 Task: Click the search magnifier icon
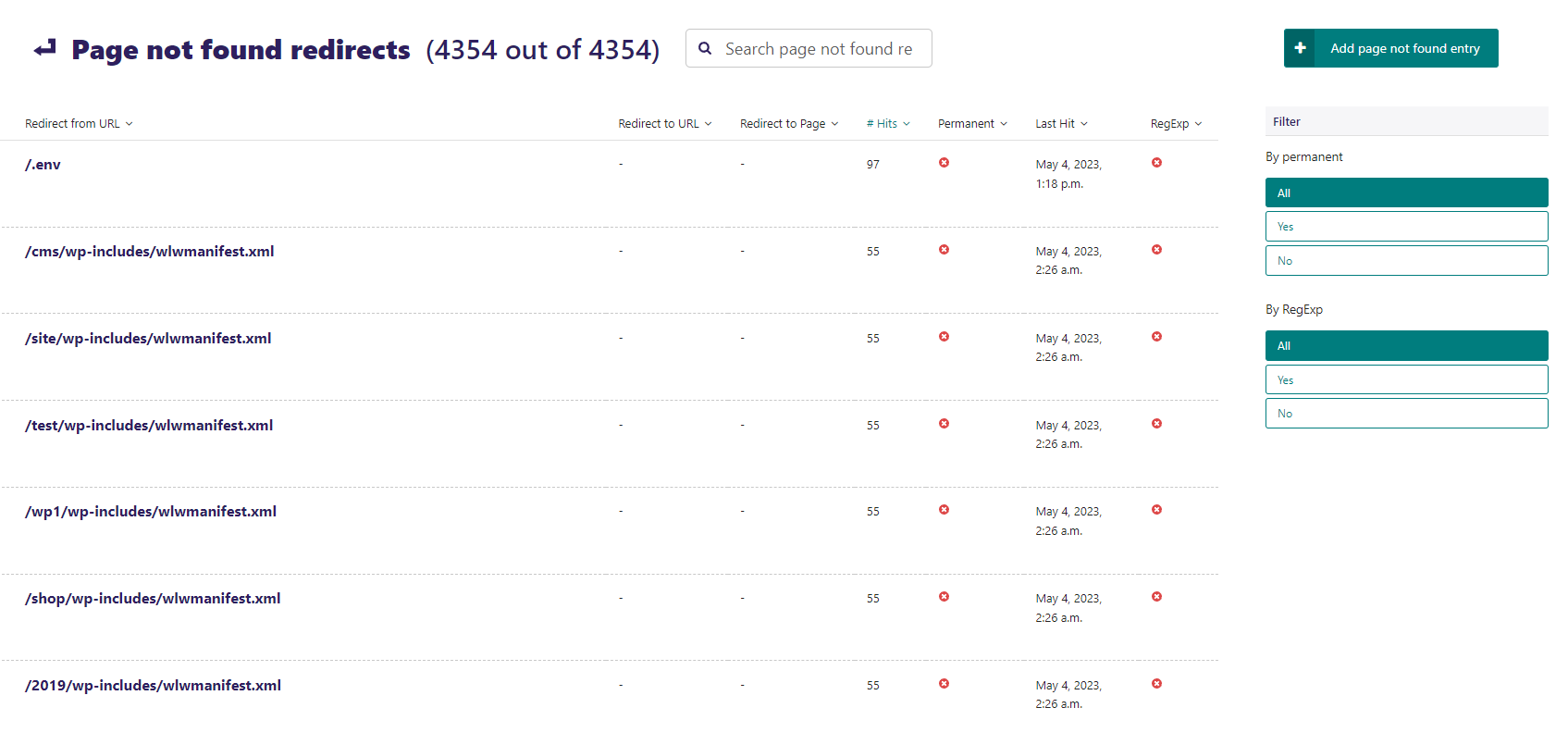pos(705,48)
